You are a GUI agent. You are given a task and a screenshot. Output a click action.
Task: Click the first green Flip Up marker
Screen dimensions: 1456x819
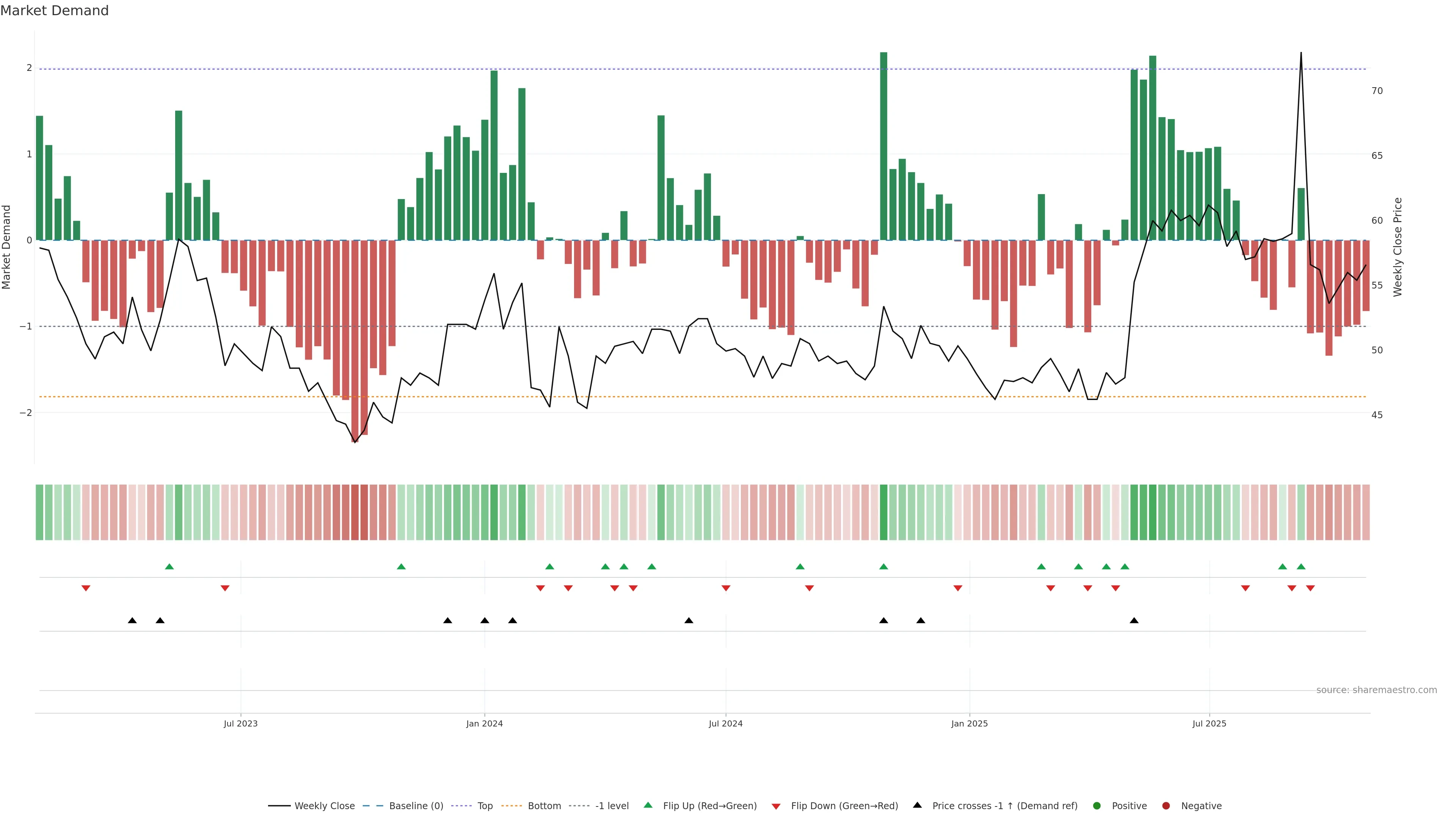169,566
